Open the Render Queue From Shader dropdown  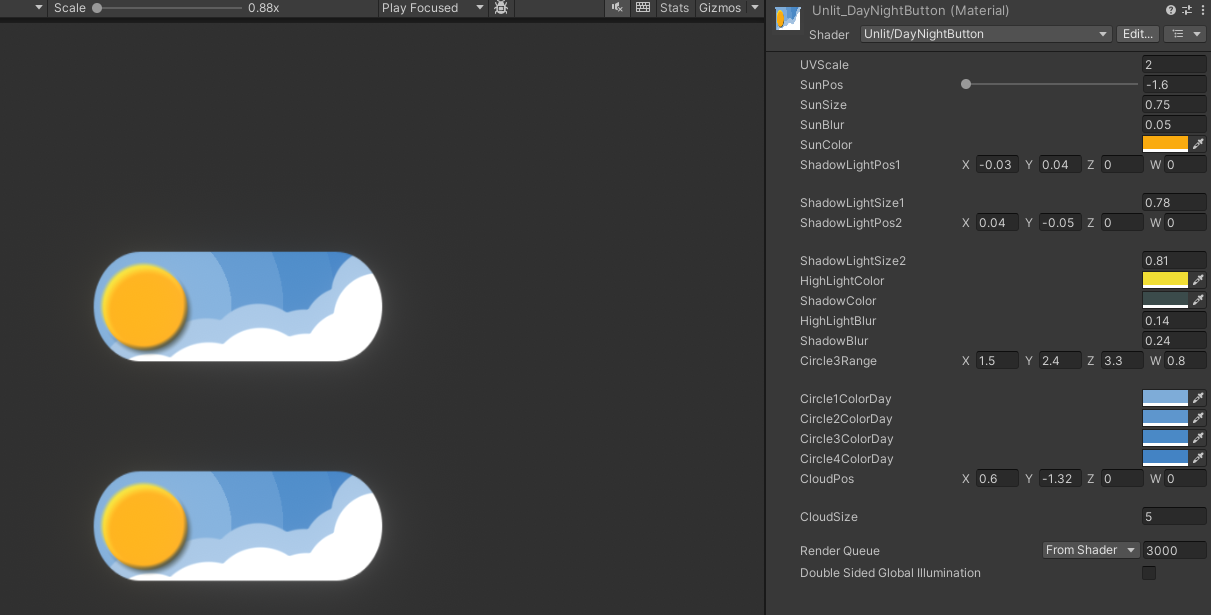(x=1090, y=550)
